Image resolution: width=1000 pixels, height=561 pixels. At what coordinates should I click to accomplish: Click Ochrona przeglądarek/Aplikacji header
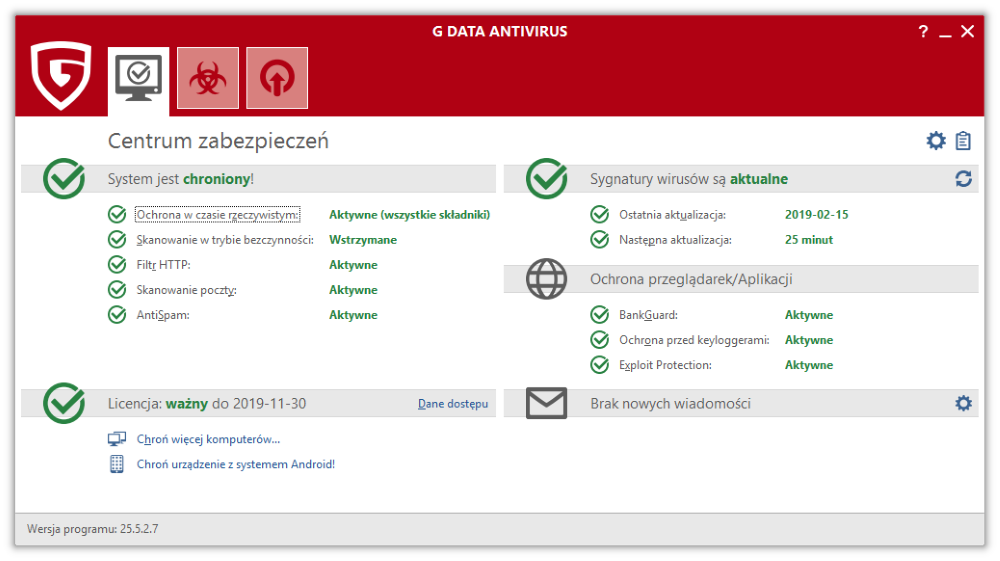point(691,279)
